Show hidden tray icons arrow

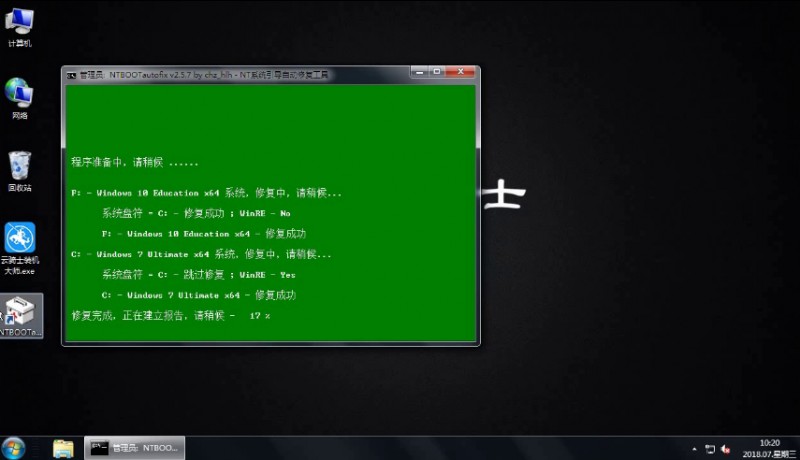694,449
